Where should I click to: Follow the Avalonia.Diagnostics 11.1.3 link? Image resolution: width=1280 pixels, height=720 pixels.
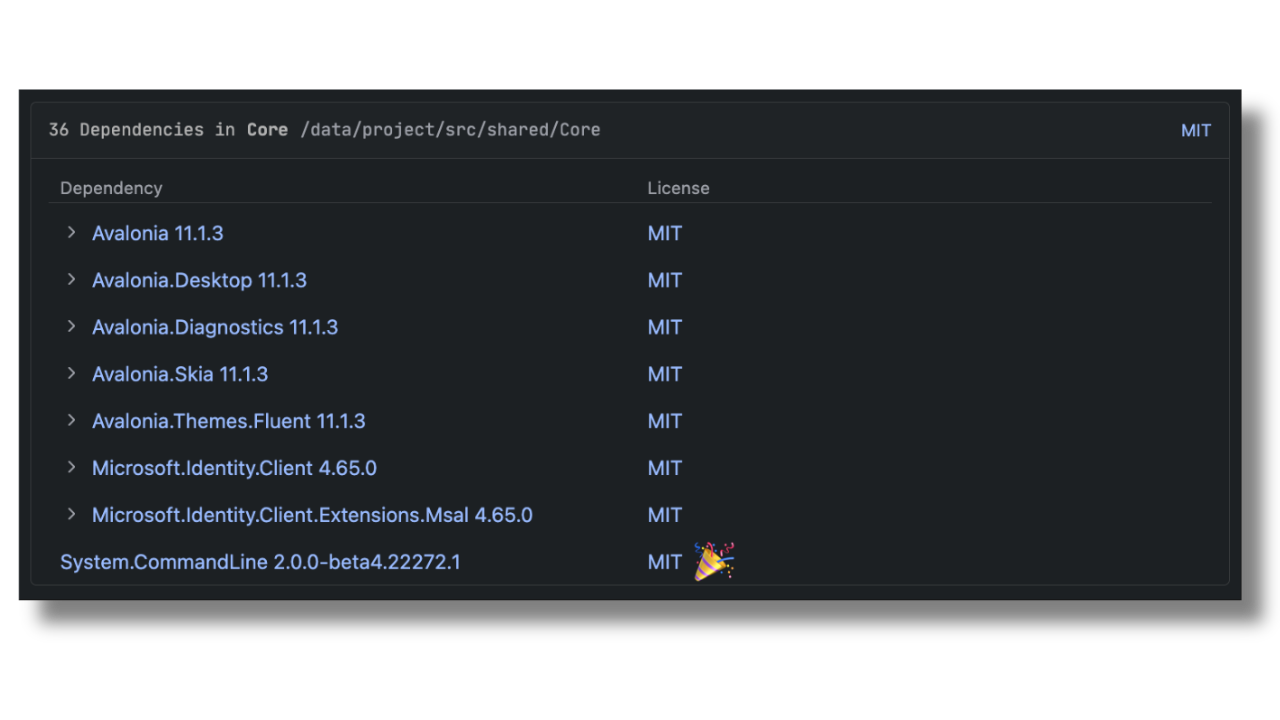click(215, 327)
